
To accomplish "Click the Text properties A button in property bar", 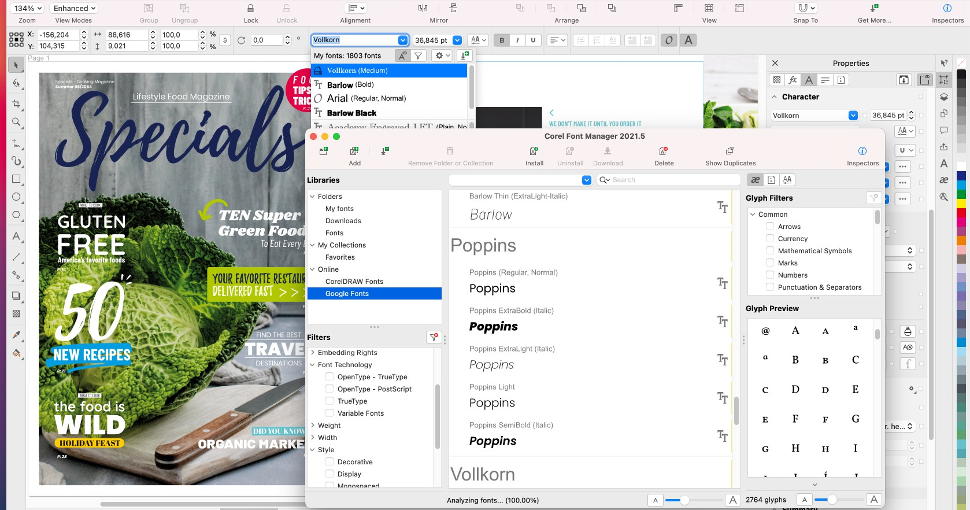I will 688,40.
